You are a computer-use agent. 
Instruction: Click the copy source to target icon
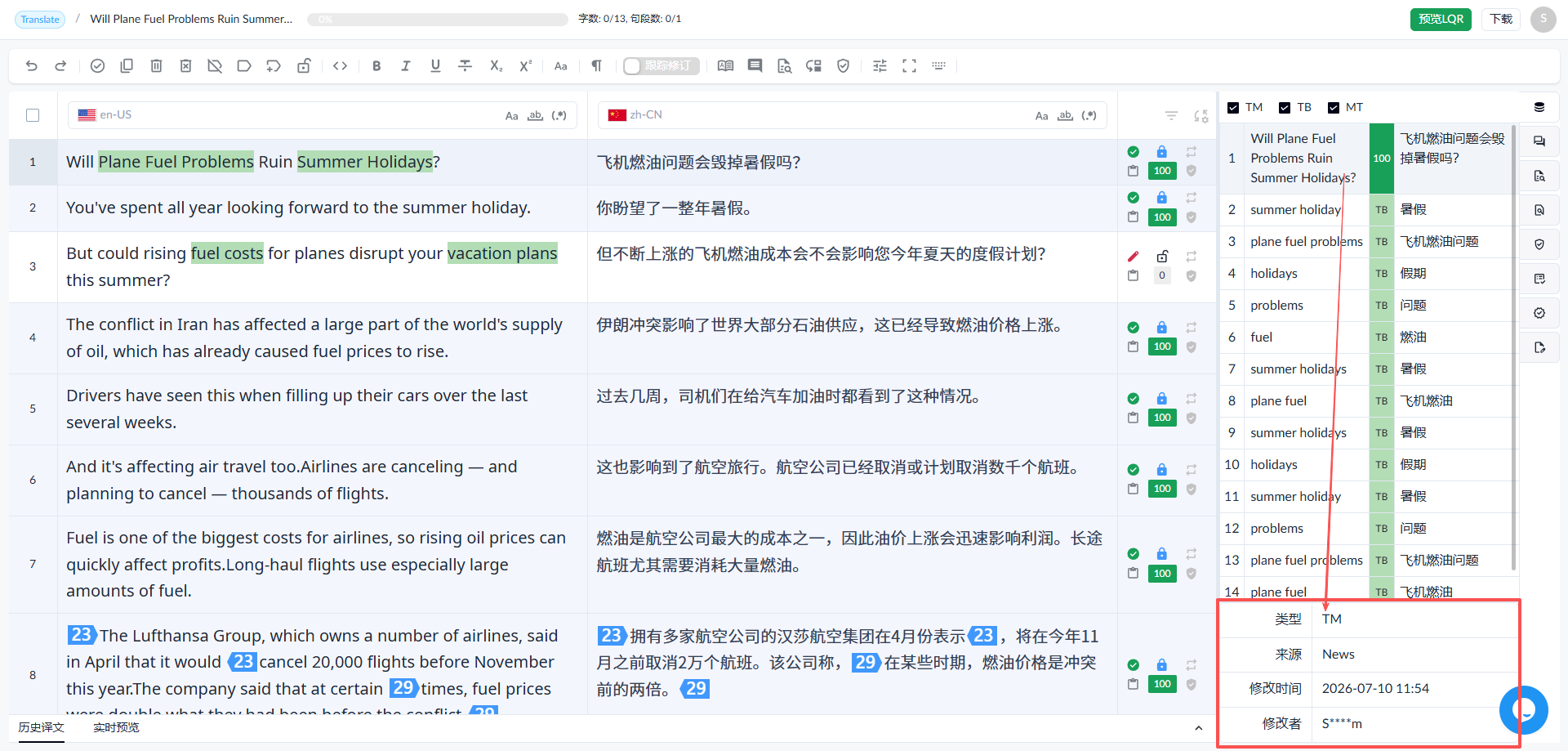coord(127,66)
